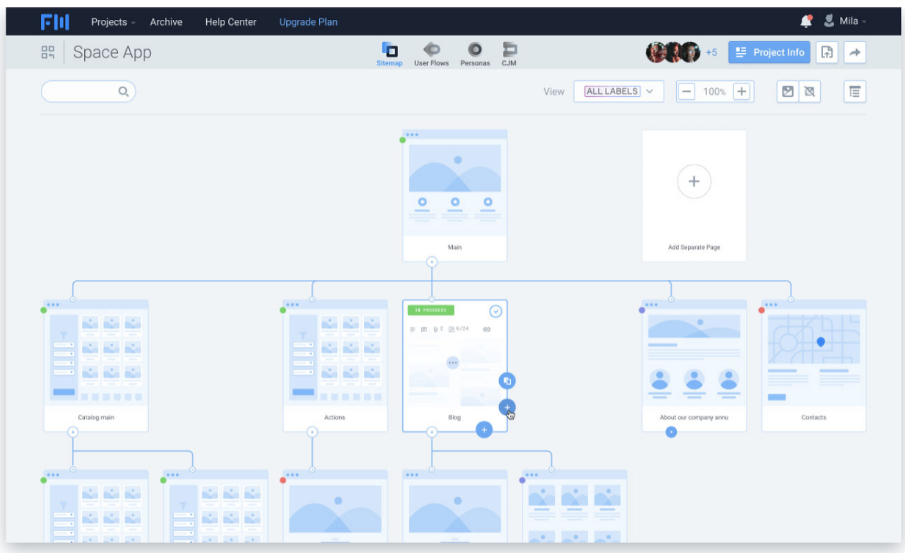Toggle the Blog page checkmark circle
This screenshot has width=905, height=553.
point(495,312)
